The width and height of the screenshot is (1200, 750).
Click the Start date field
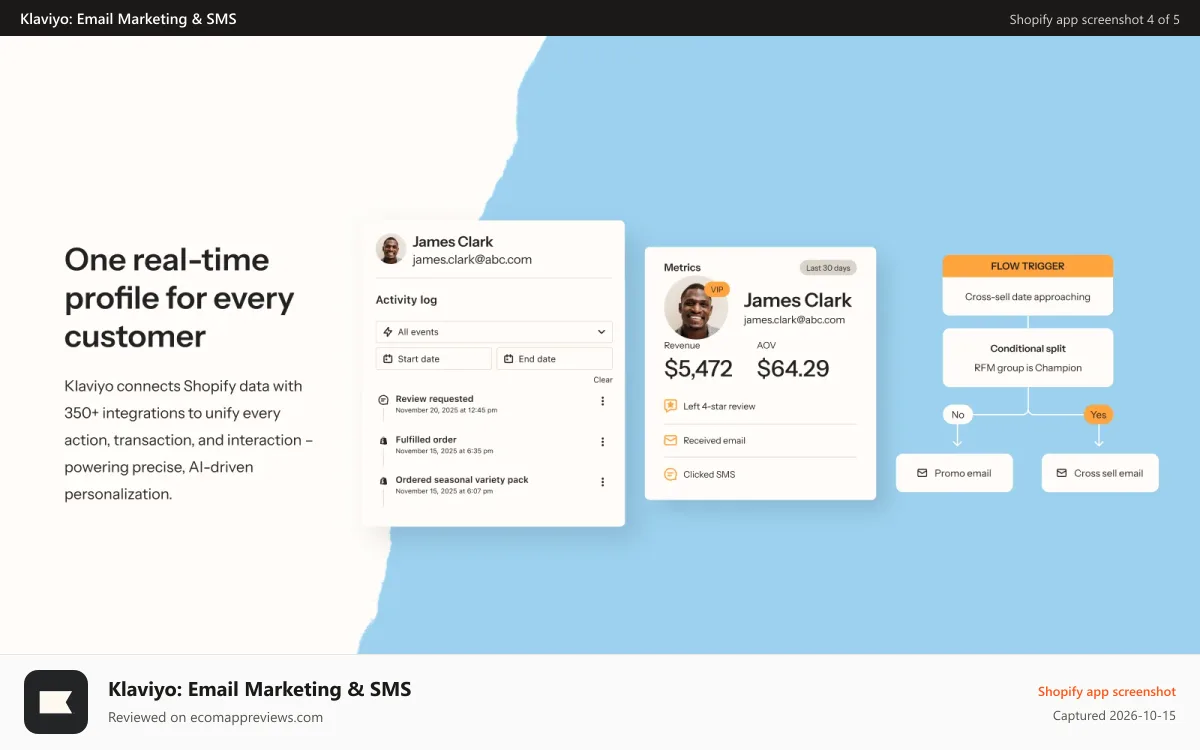coord(434,359)
